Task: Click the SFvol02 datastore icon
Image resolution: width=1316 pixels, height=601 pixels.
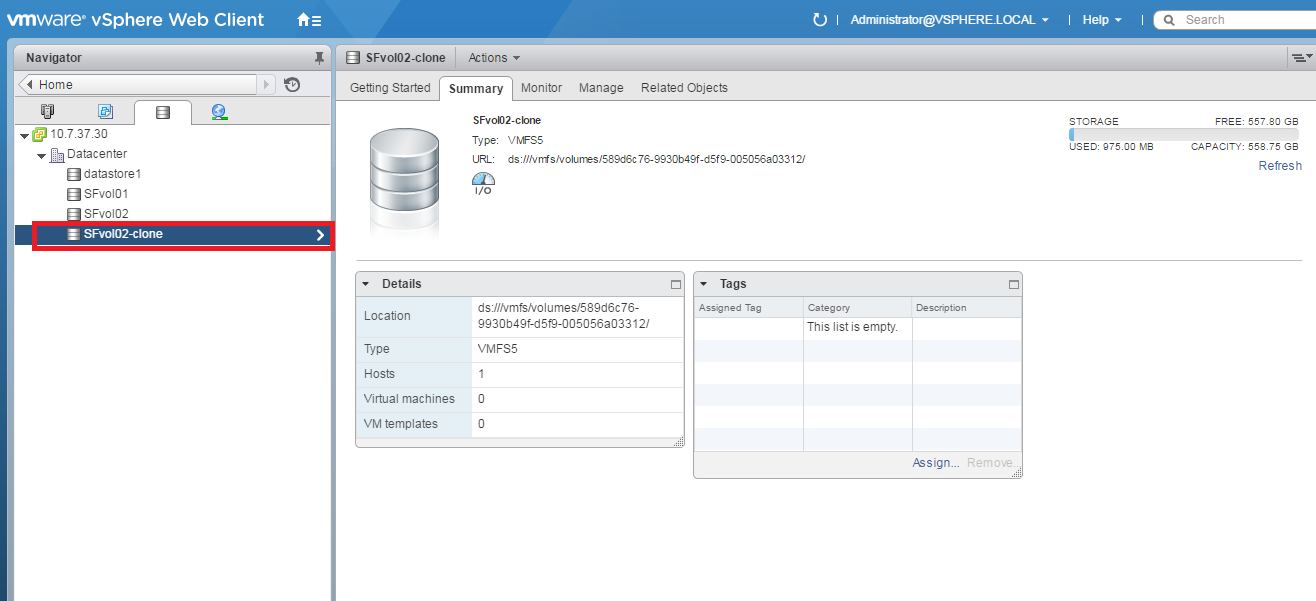Action: [x=74, y=214]
